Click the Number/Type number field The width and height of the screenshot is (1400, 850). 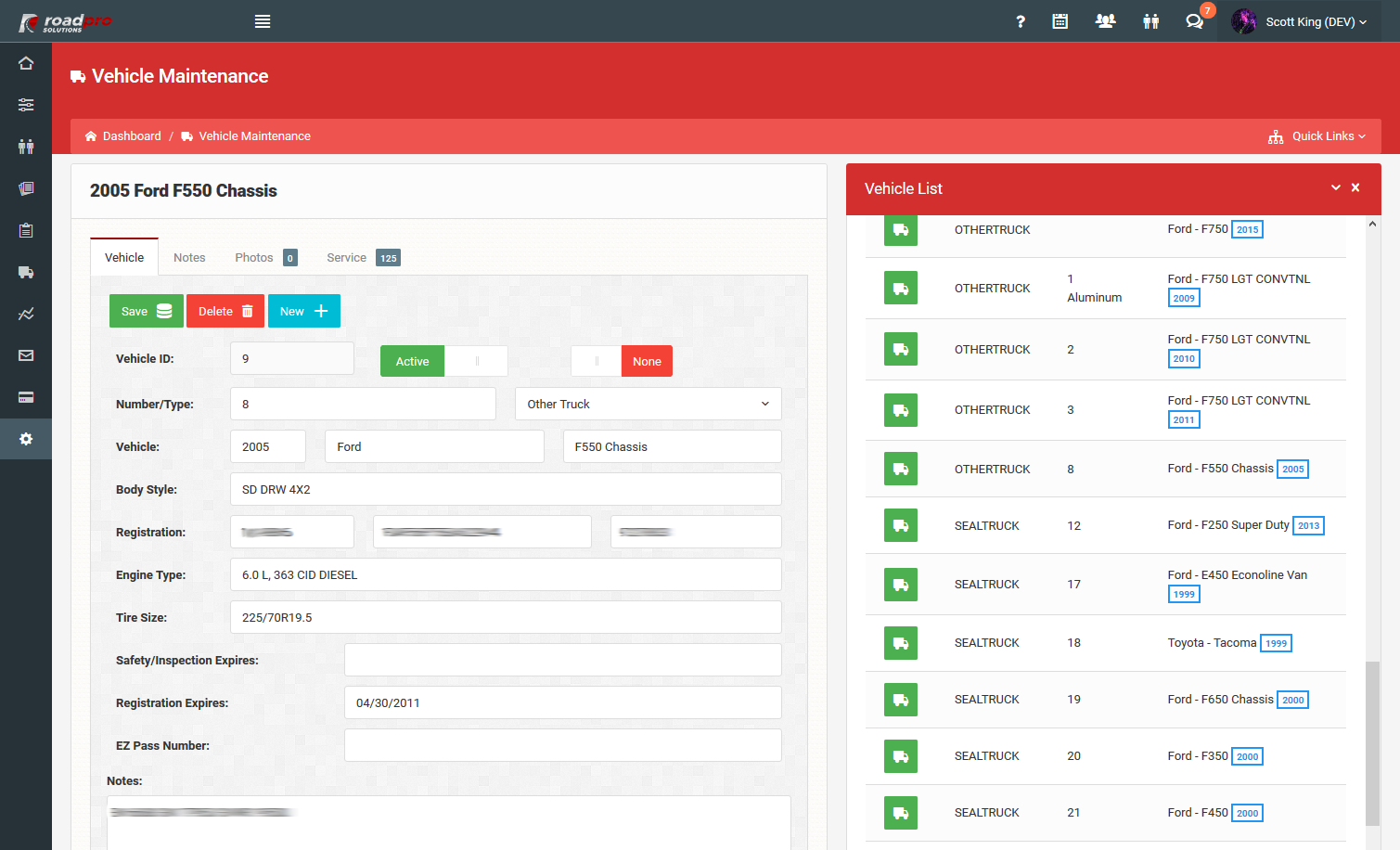pyautogui.click(x=363, y=404)
